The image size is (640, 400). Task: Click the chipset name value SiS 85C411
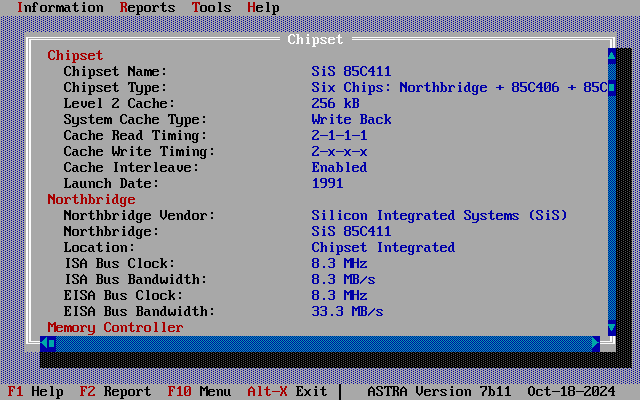(x=351, y=71)
